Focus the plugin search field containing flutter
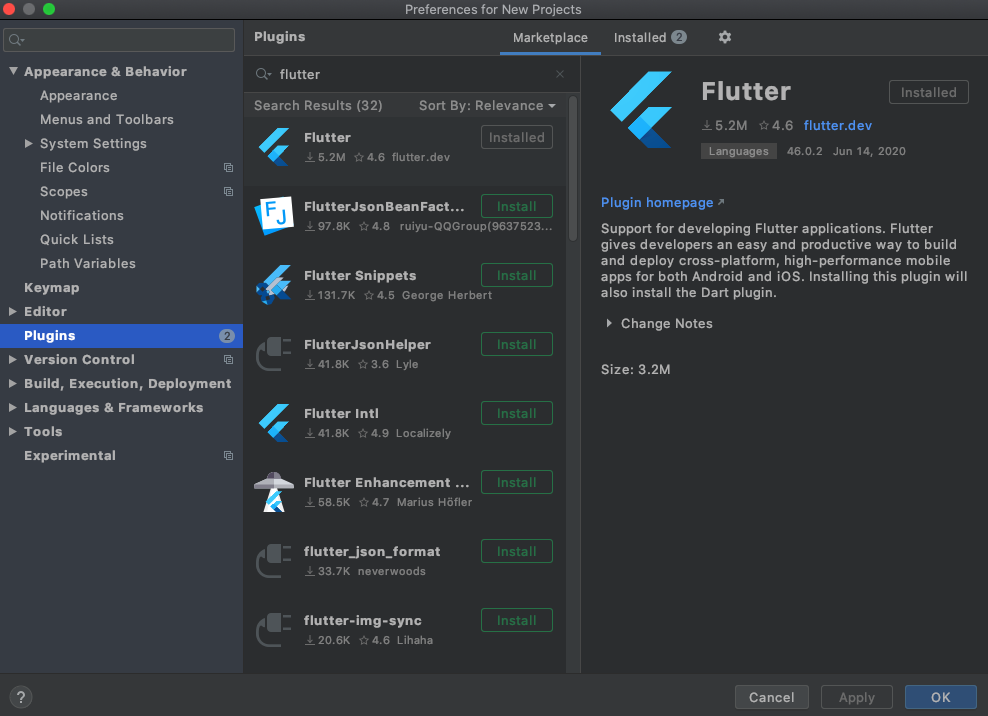 412,74
